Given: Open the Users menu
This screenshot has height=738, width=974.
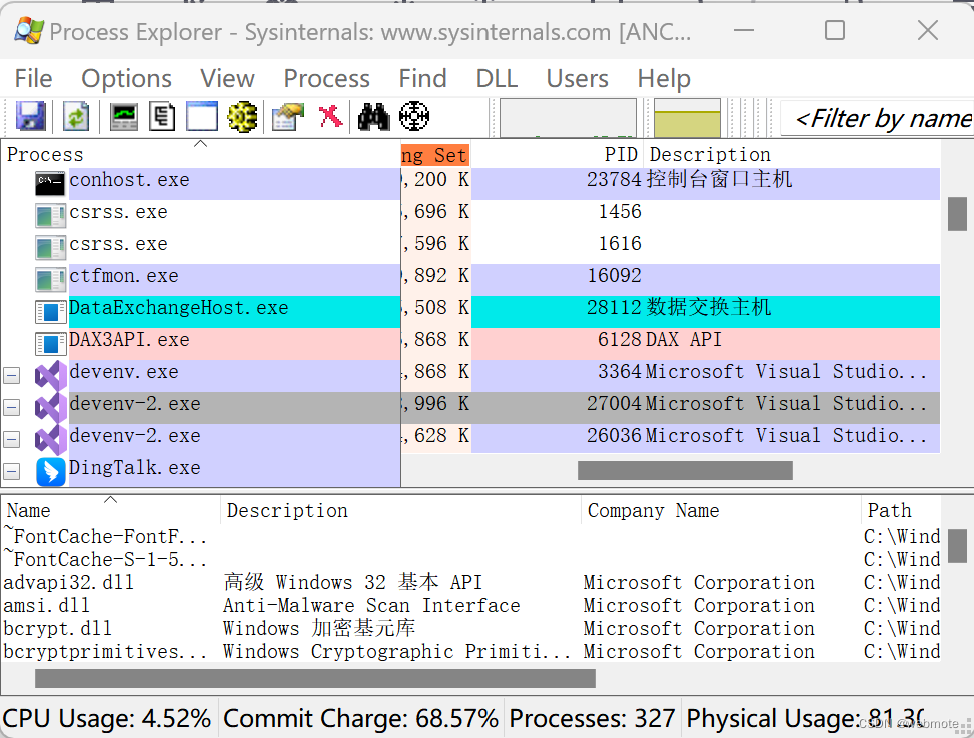Looking at the screenshot, I should (577, 79).
